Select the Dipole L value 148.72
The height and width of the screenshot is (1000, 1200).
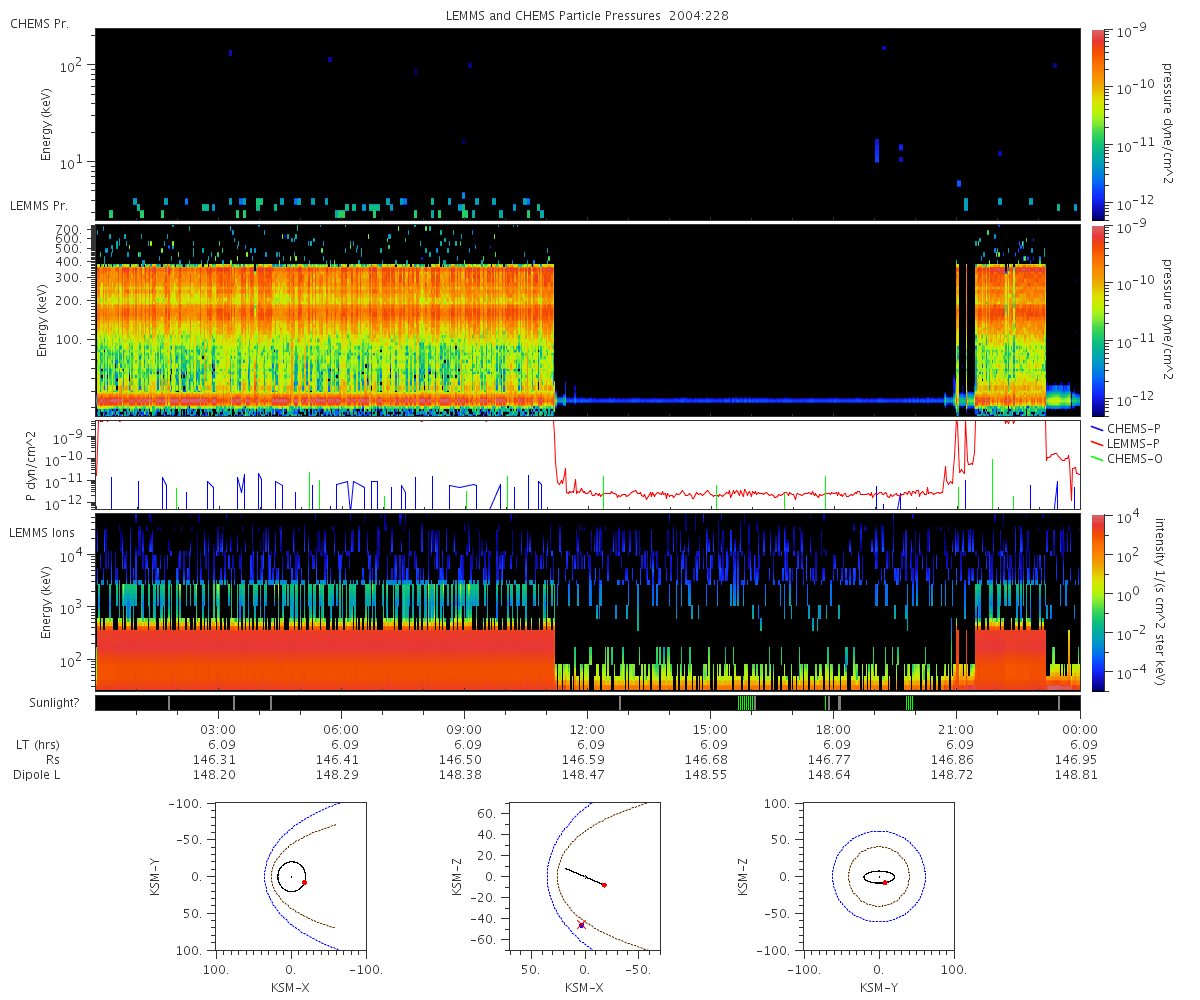click(x=951, y=775)
